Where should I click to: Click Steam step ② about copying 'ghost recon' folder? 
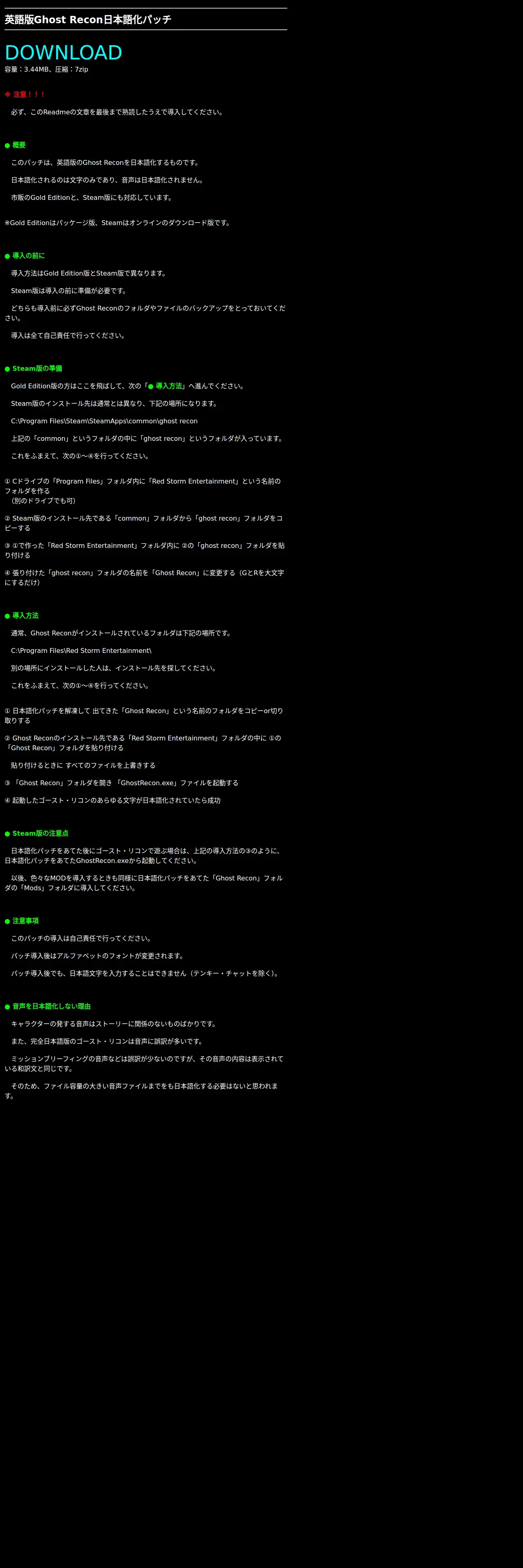(x=144, y=523)
